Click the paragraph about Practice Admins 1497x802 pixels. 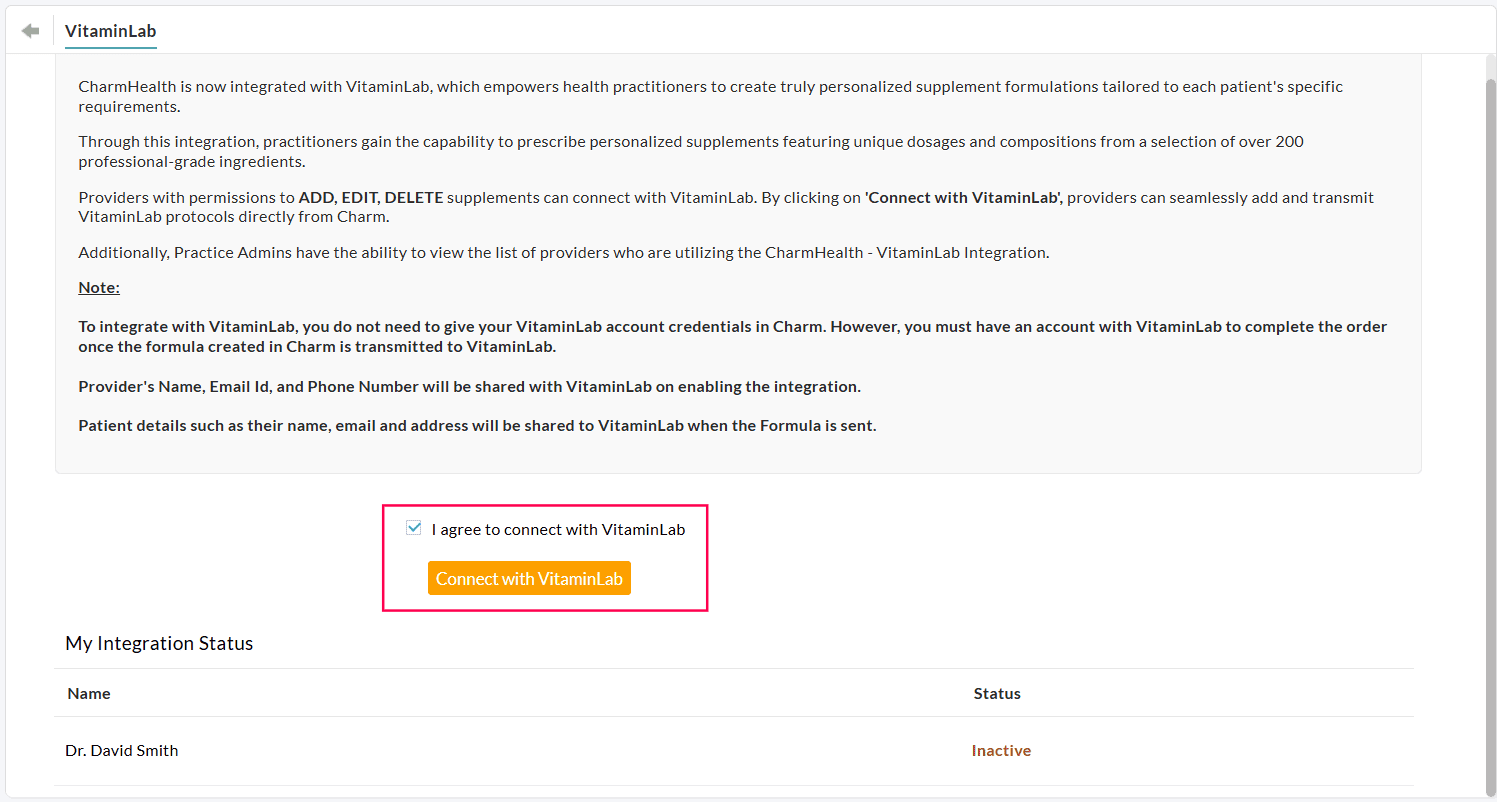564,253
